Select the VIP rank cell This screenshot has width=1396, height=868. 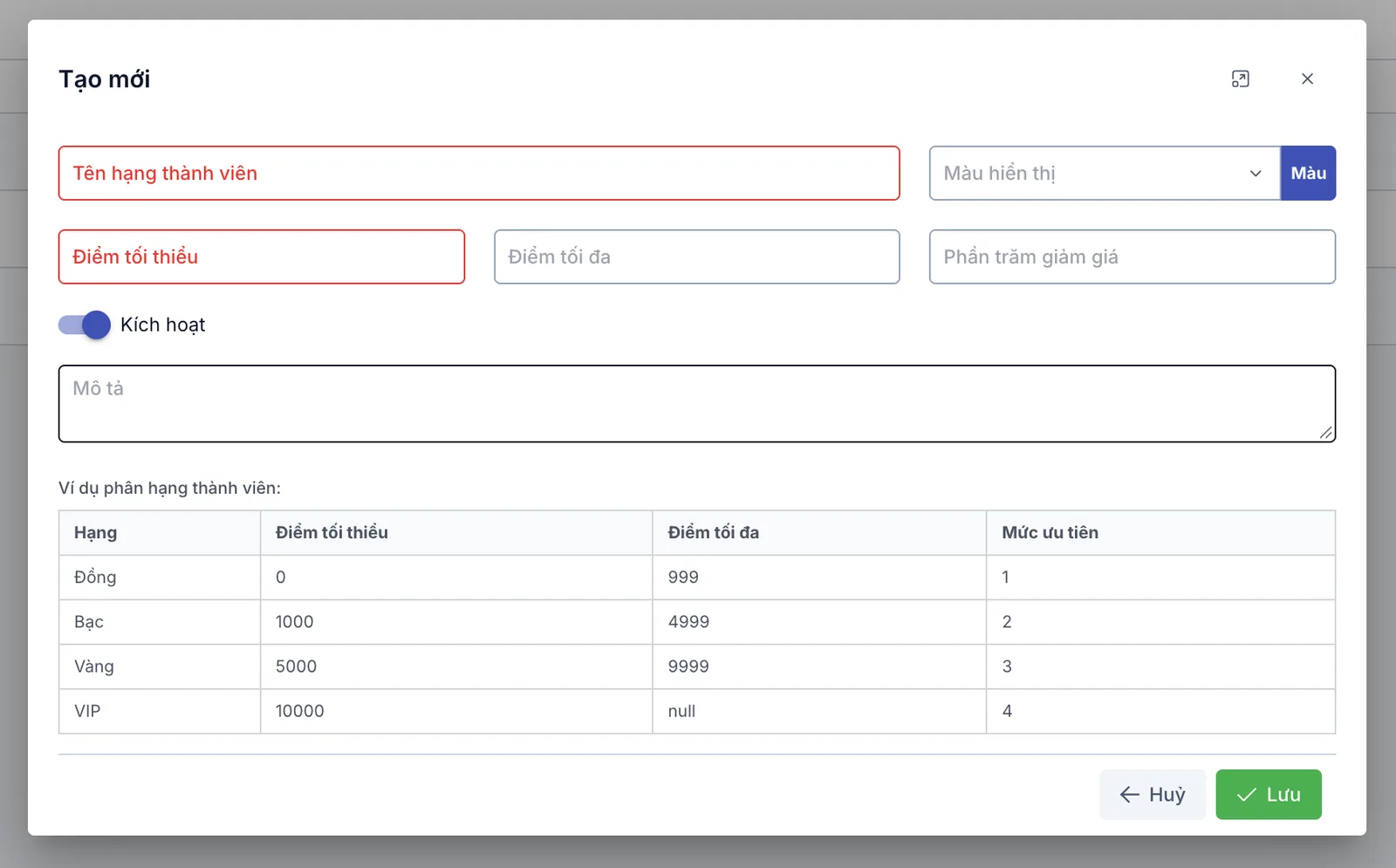[160, 711]
